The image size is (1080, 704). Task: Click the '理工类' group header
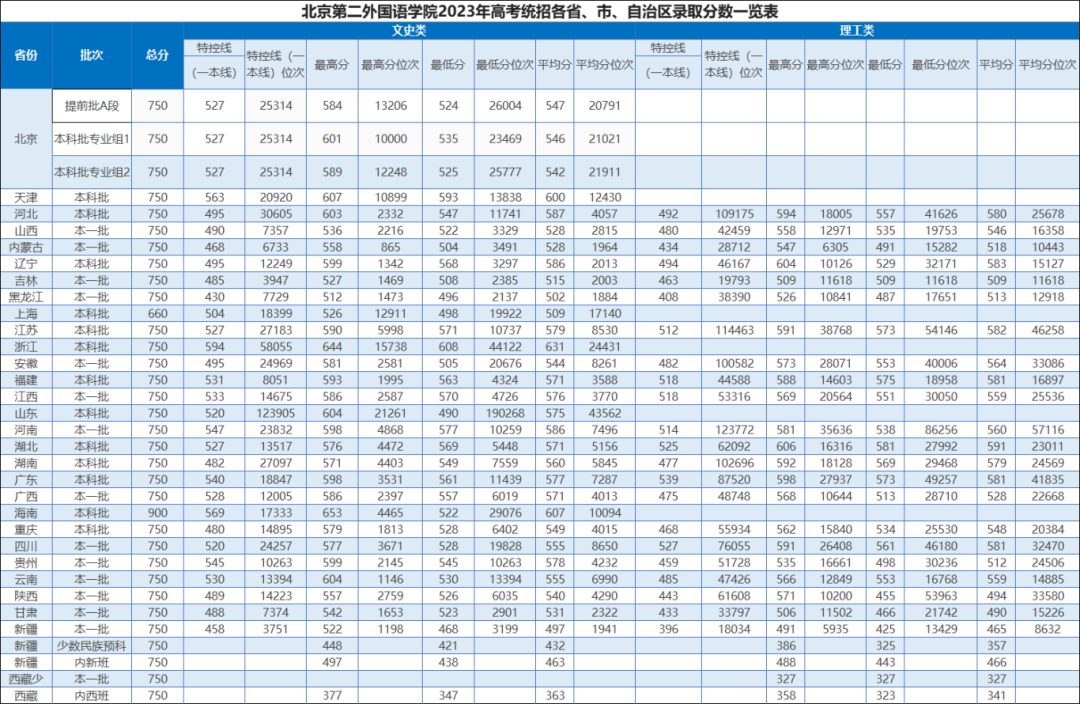857,30
